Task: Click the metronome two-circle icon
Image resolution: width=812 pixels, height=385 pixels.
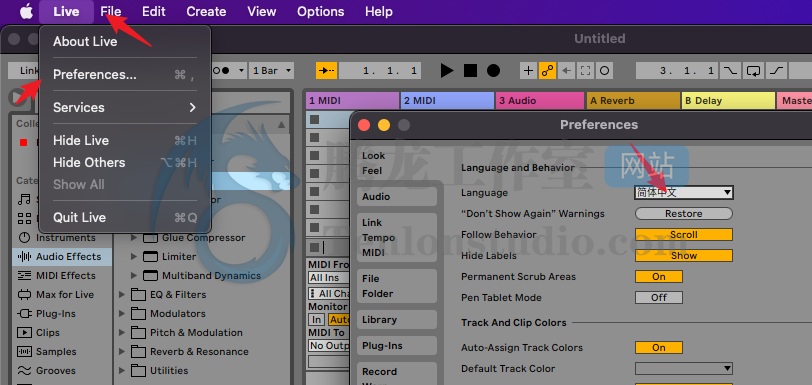Action: point(222,70)
